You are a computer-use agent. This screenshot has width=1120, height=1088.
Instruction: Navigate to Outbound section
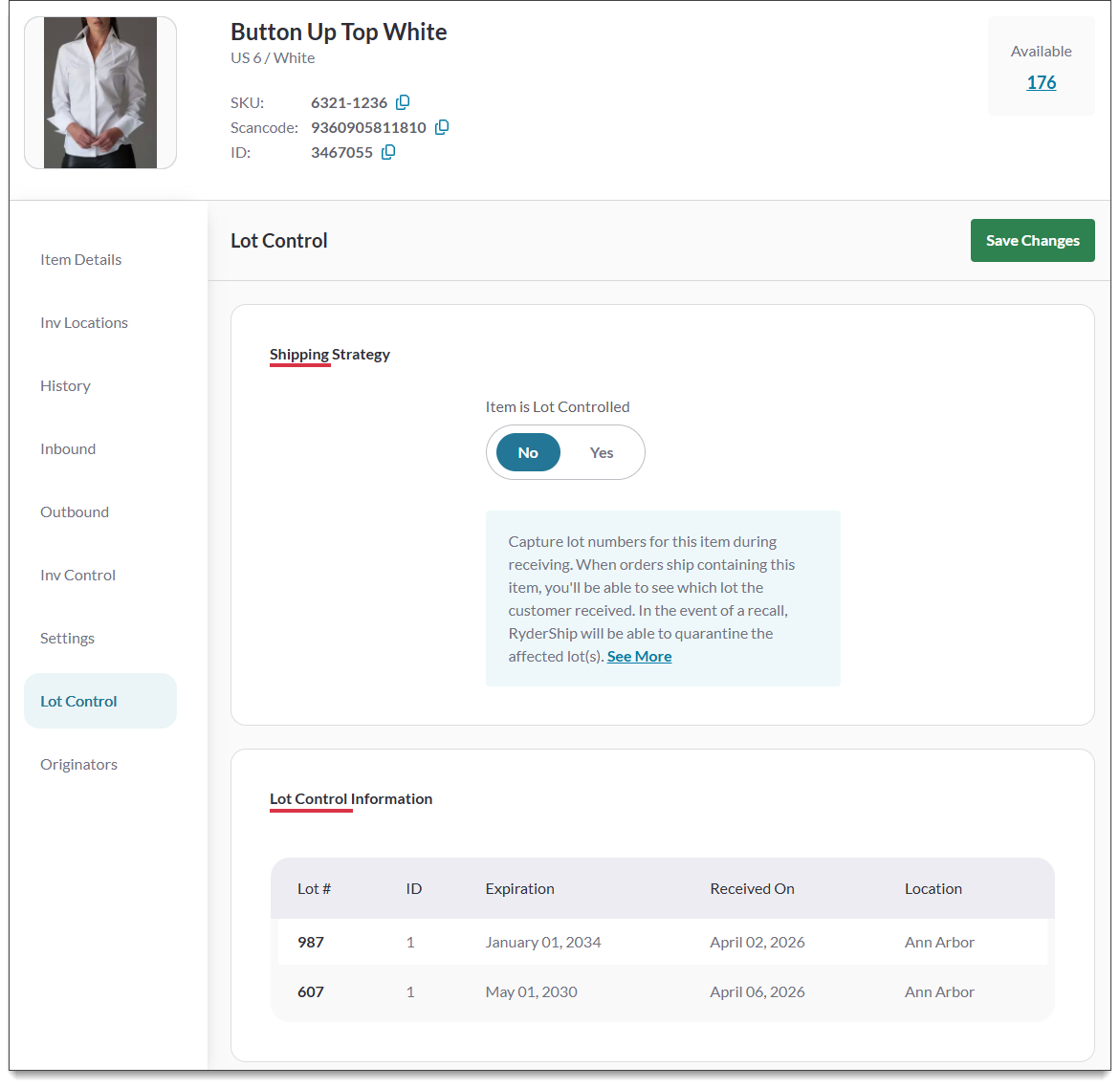pos(75,511)
